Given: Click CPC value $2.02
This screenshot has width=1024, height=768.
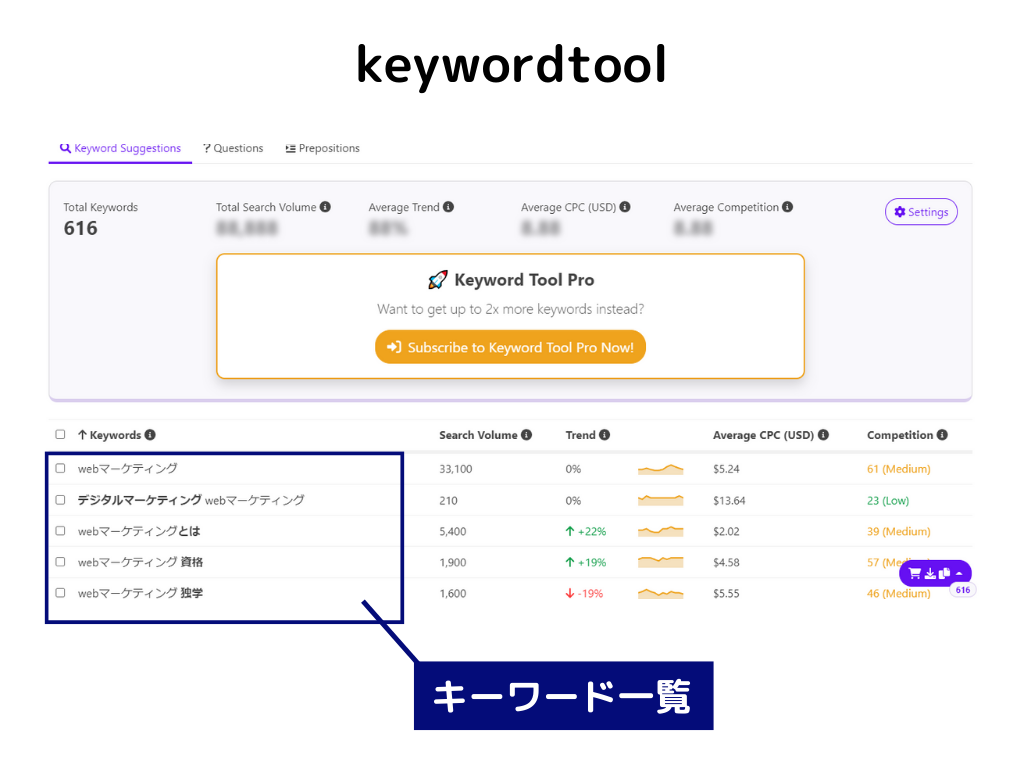Looking at the screenshot, I should click(726, 532).
